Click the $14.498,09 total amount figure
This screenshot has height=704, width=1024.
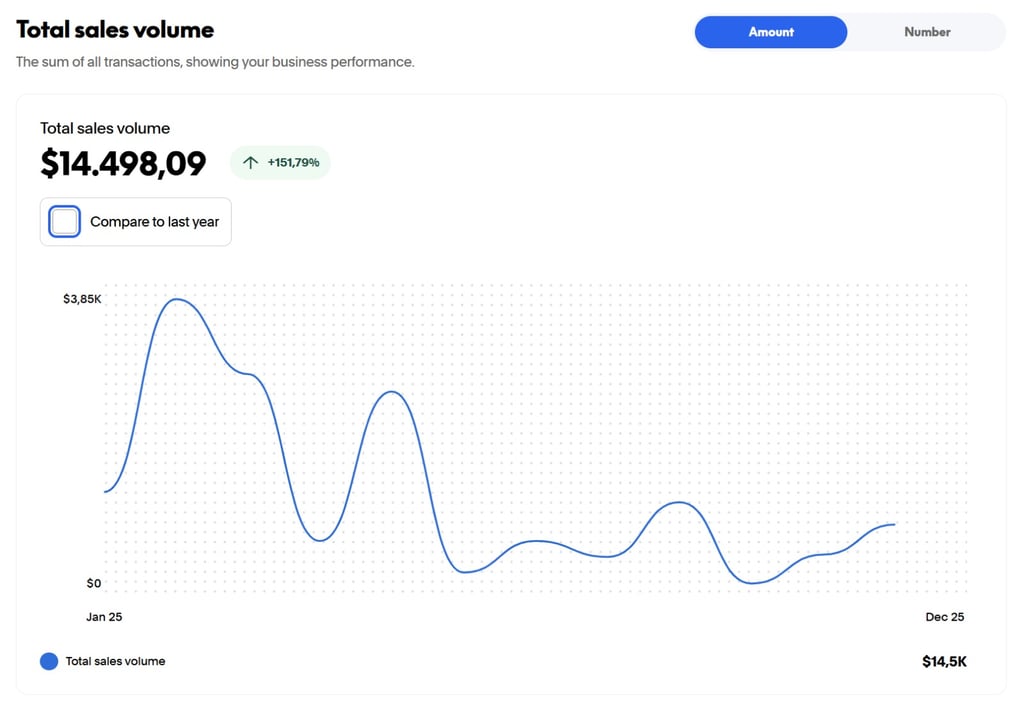click(123, 163)
